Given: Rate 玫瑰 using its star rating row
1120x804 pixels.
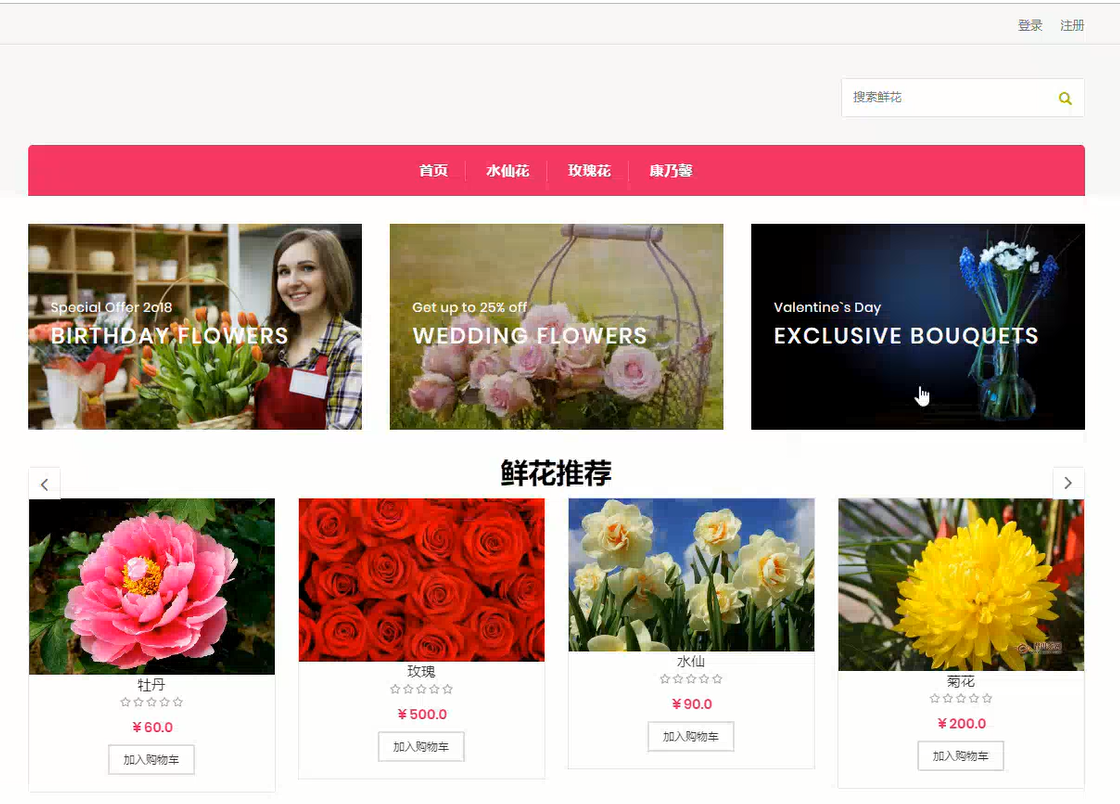Looking at the screenshot, I should pos(421,689).
